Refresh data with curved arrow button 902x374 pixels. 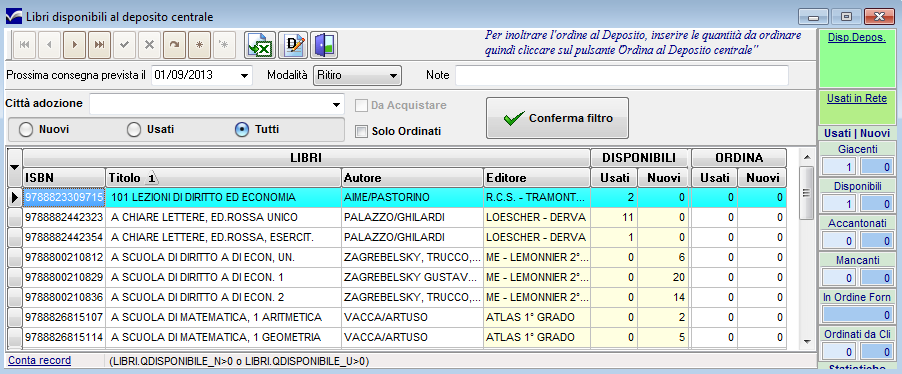click(x=174, y=45)
